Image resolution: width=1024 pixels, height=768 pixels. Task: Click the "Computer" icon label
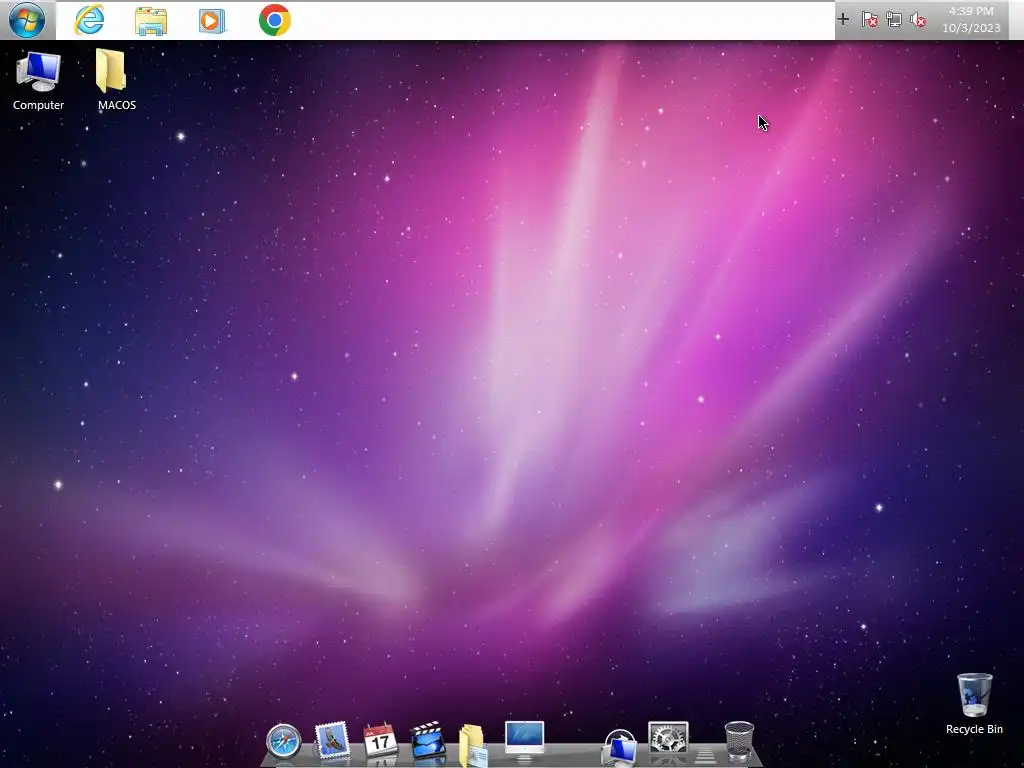(39, 105)
